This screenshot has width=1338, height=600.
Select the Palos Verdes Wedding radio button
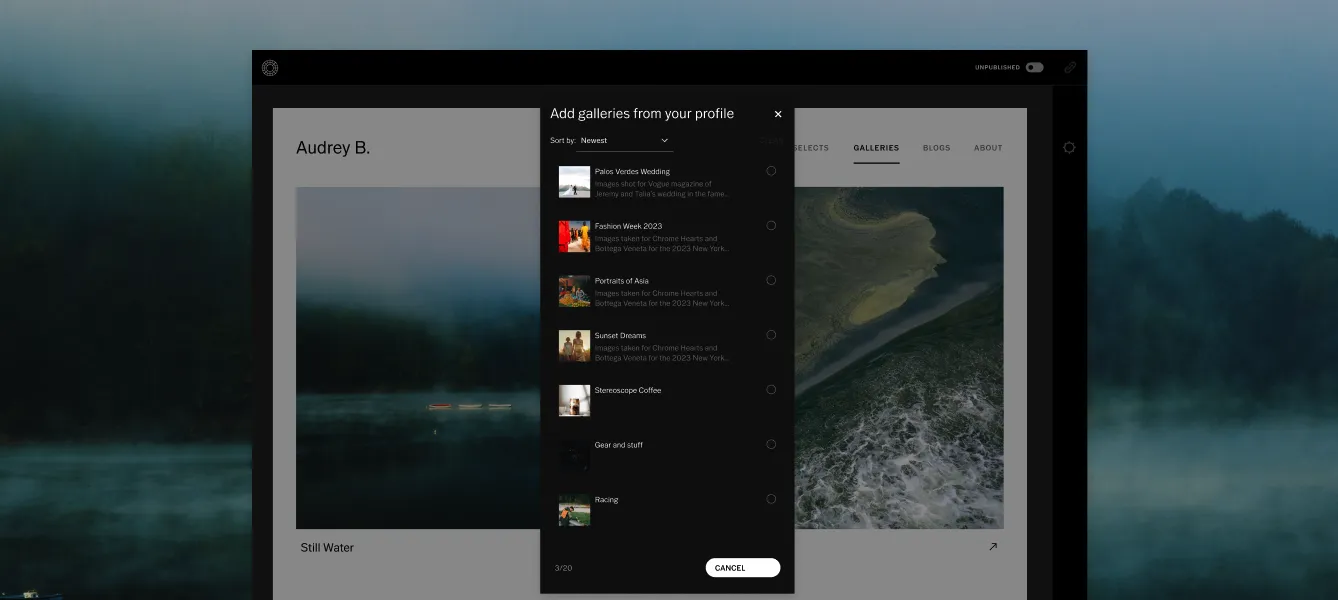click(x=771, y=171)
